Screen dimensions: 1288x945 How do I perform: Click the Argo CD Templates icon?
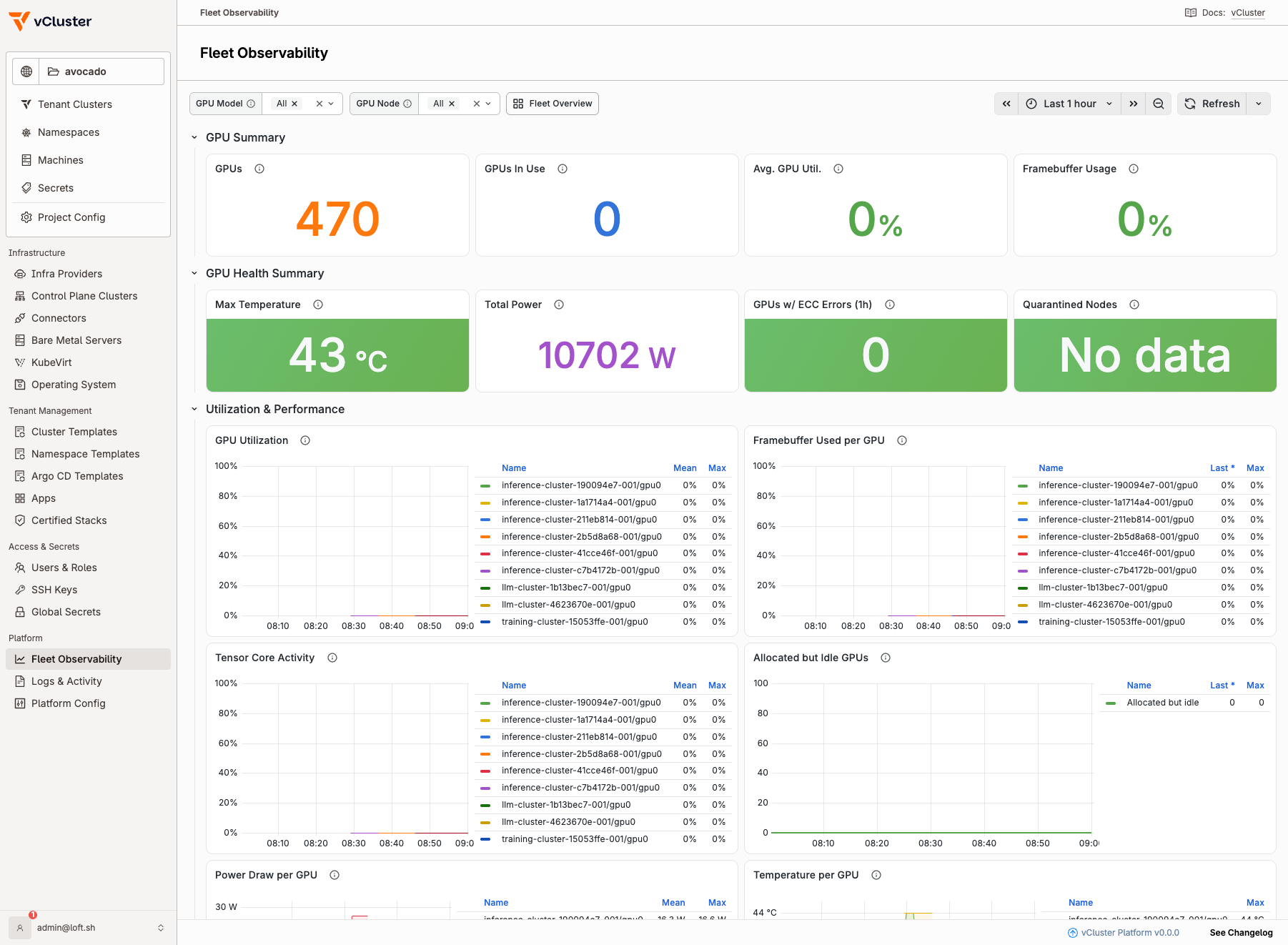click(x=20, y=476)
